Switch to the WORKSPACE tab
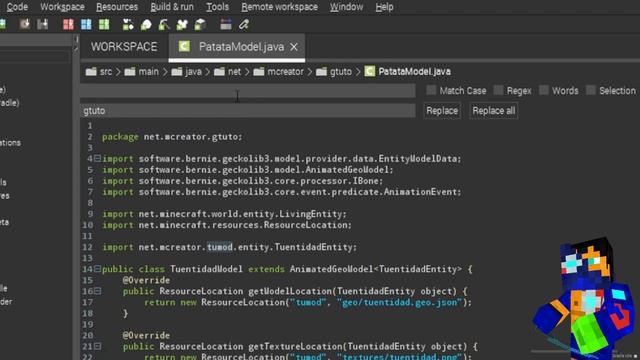 [124, 47]
